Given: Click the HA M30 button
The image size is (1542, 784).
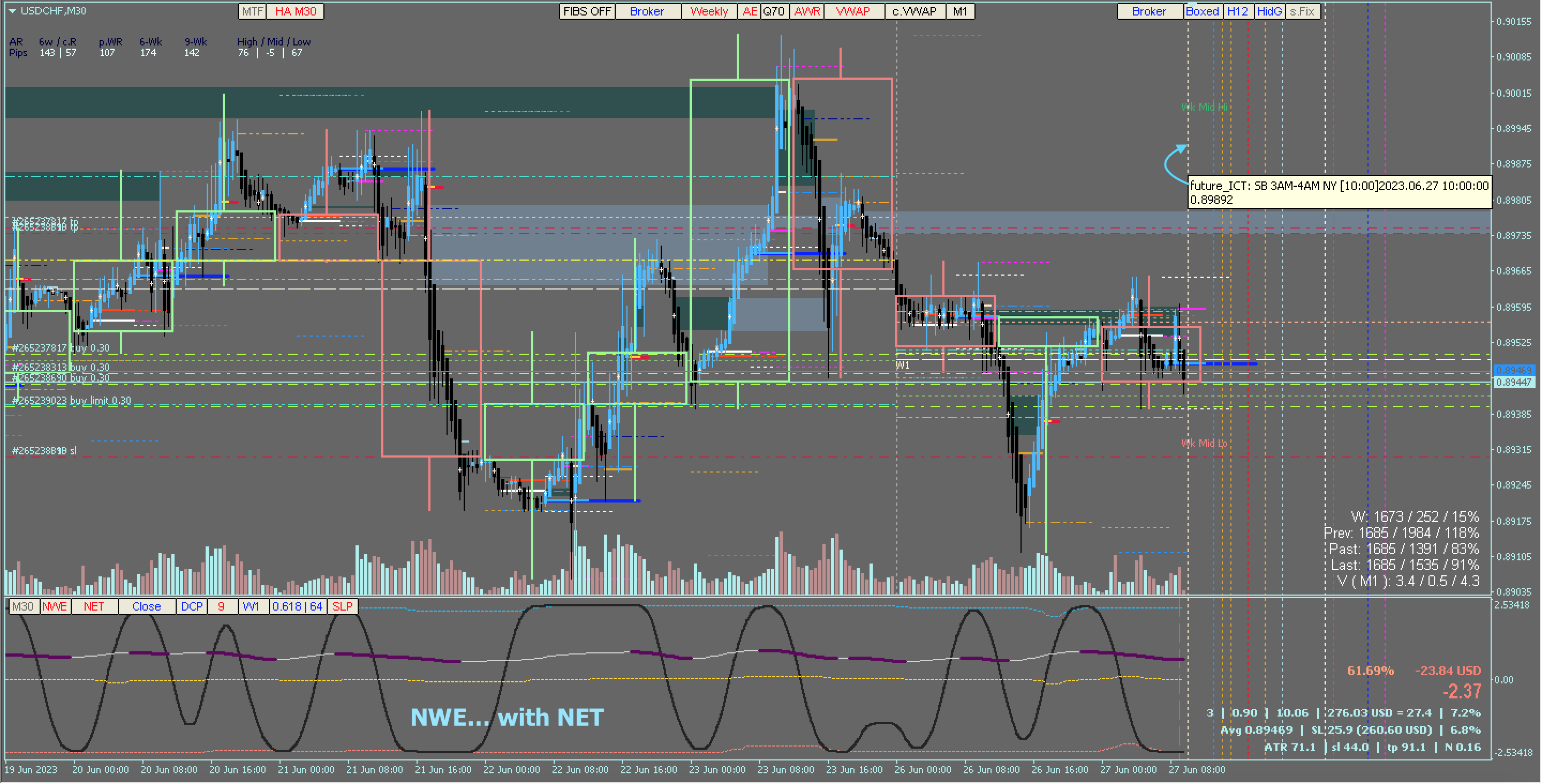Looking at the screenshot, I should [x=295, y=11].
